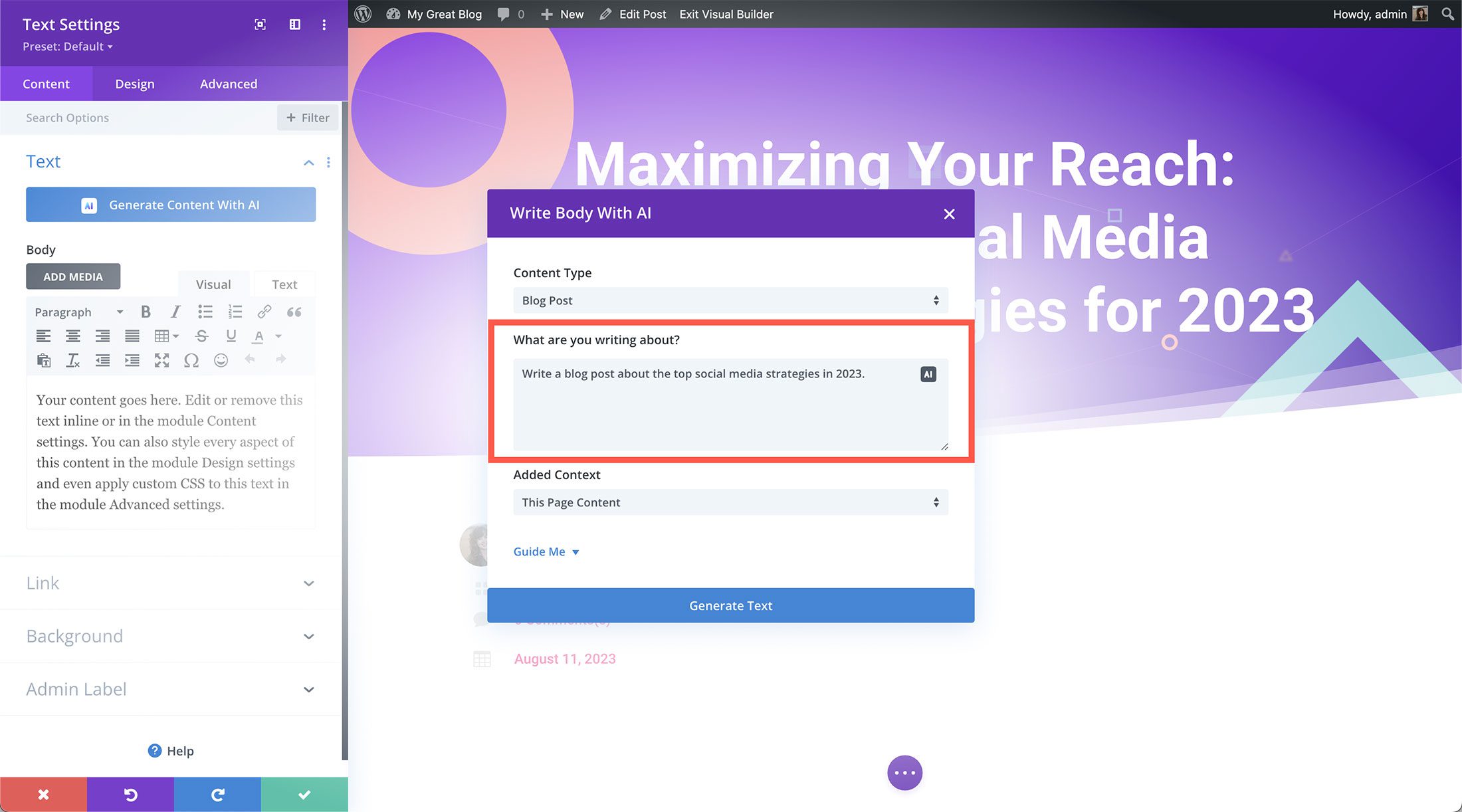The width and height of the screenshot is (1462, 812).
Task: Click Generate Text button
Action: coord(730,605)
